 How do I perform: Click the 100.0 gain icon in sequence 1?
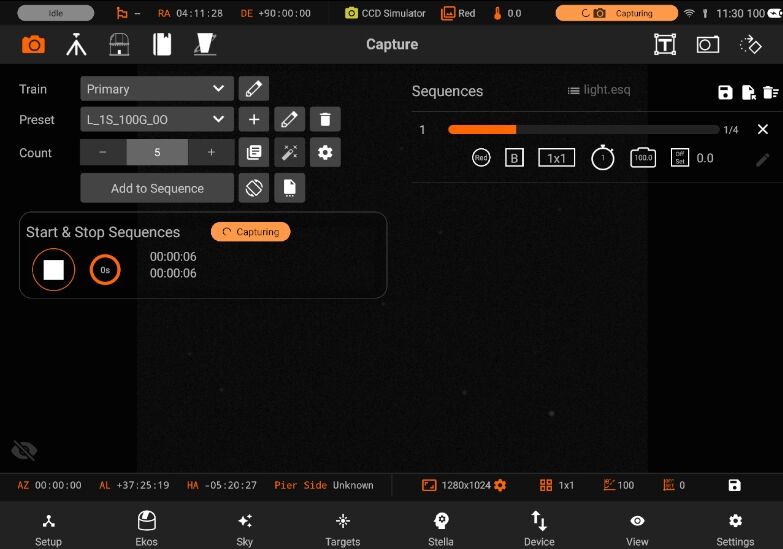tap(643, 158)
